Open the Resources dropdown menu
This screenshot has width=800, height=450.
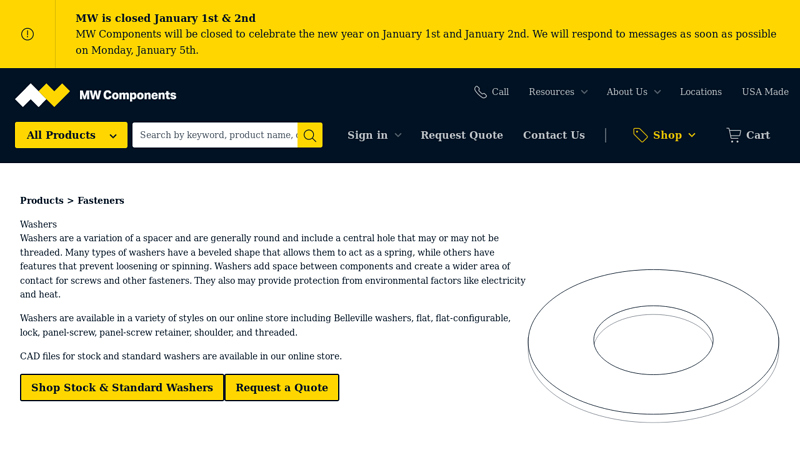pyautogui.click(x=558, y=92)
